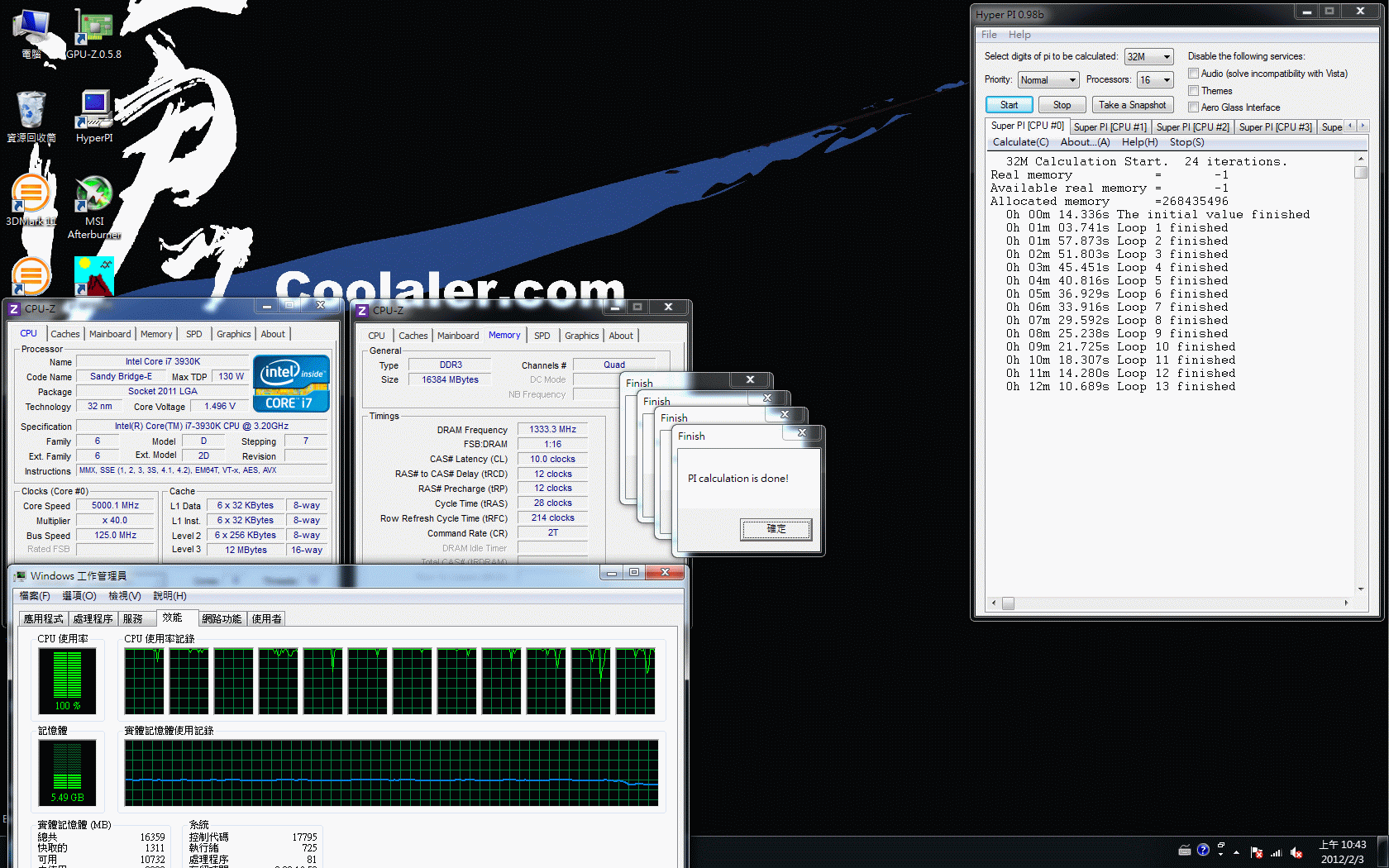Open the keyboard IME tray icon
The image size is (1389, 868).
[1184, 851]
